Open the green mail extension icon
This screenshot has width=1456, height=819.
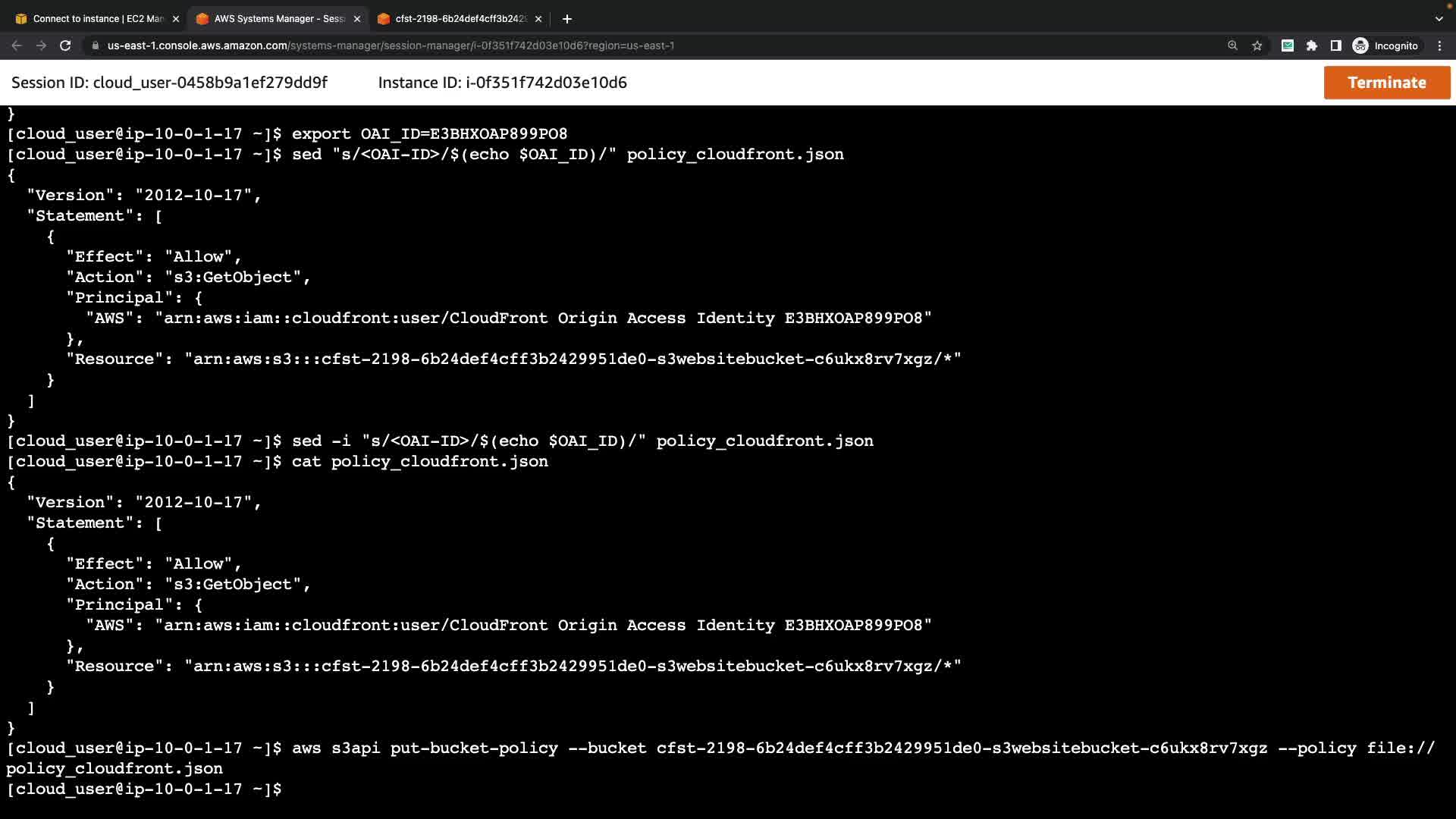pyautogui.click(x=1287, y=45)
